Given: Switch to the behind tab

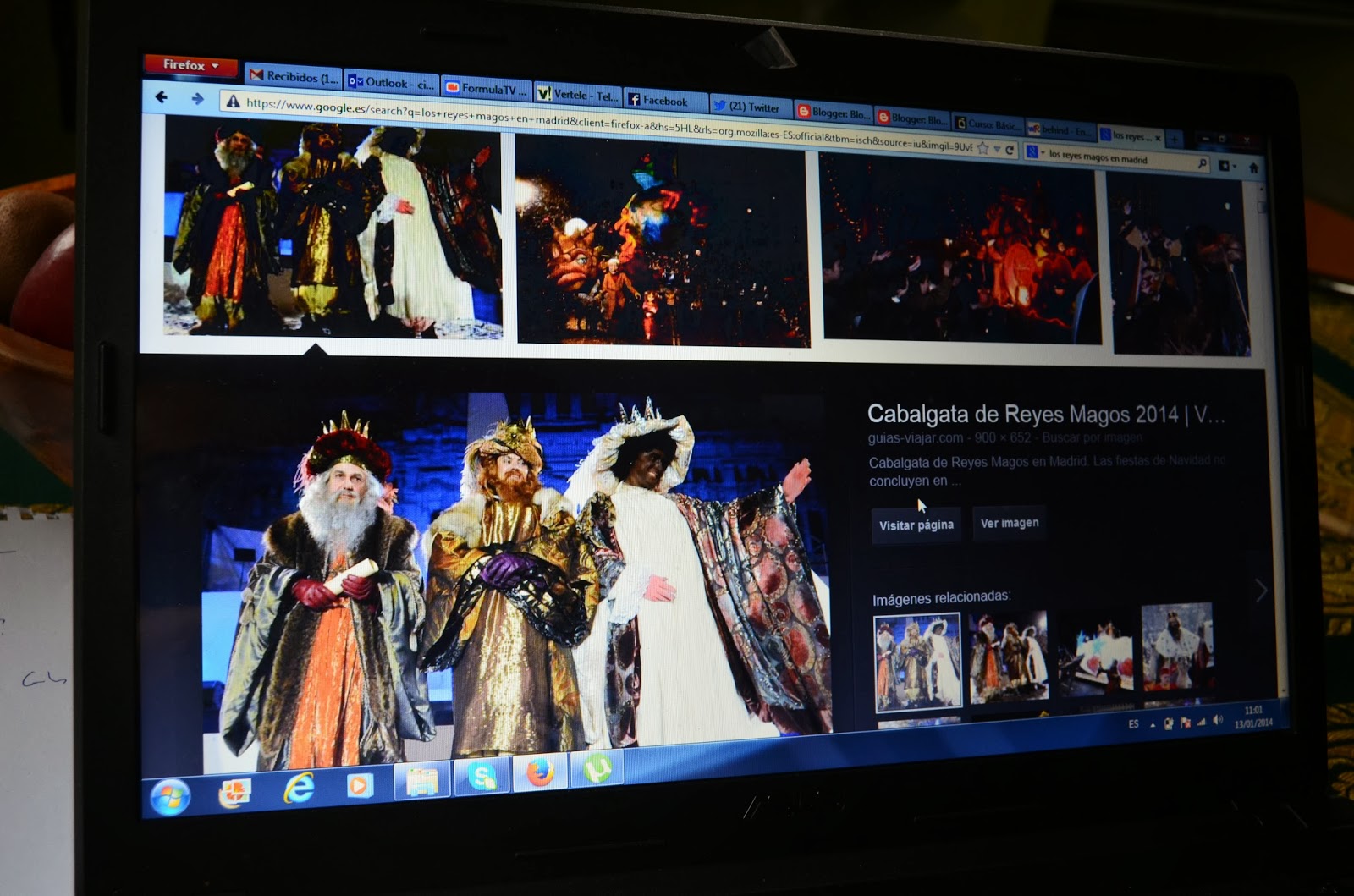Looking at the screenshot, I should coord(1060,129).
